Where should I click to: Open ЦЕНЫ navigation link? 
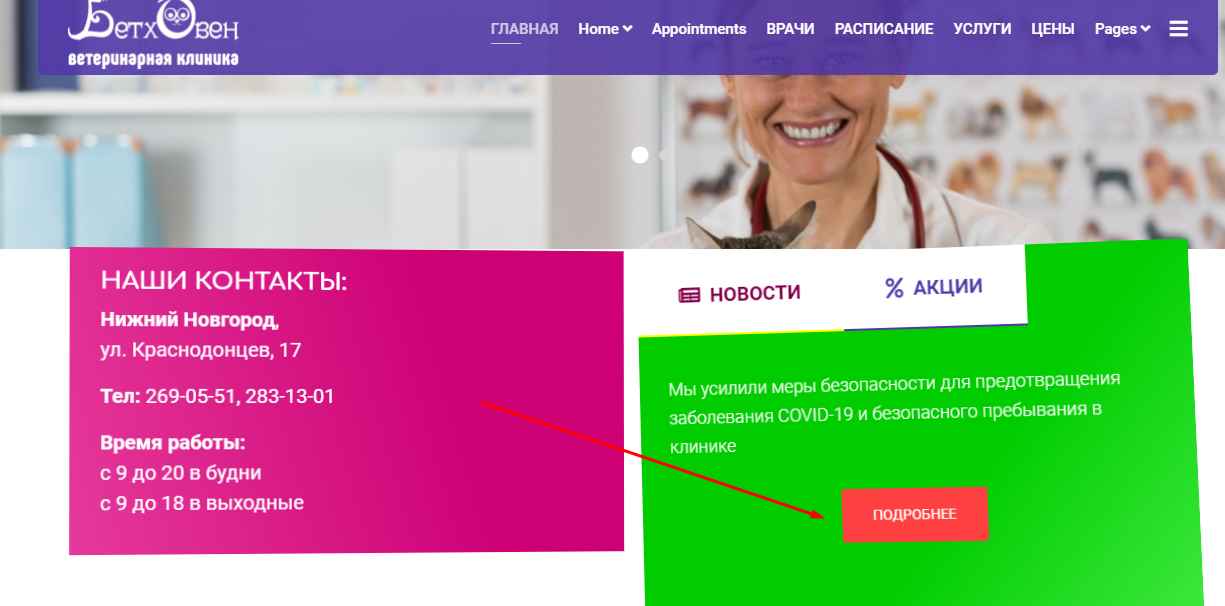[x=1053, y=29]
